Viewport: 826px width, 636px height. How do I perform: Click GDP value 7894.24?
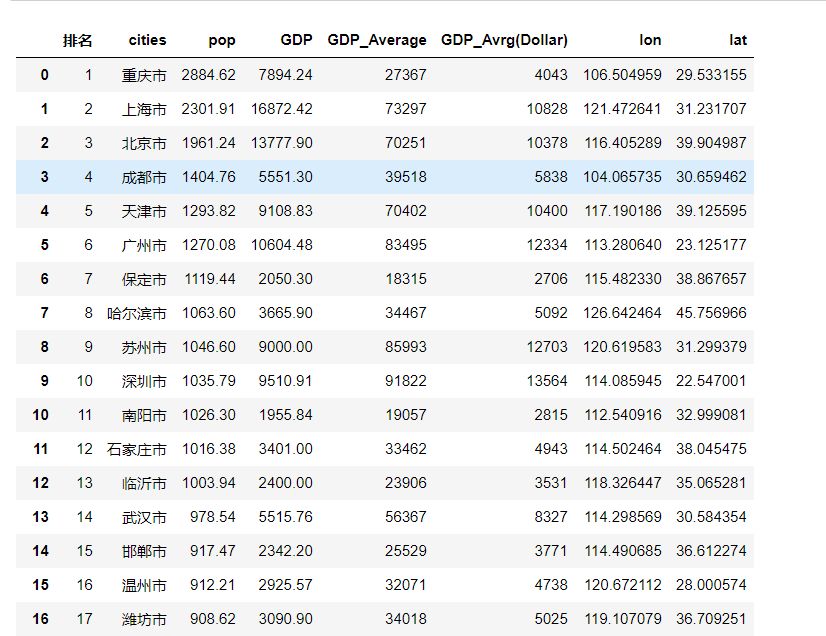point(286,75)
